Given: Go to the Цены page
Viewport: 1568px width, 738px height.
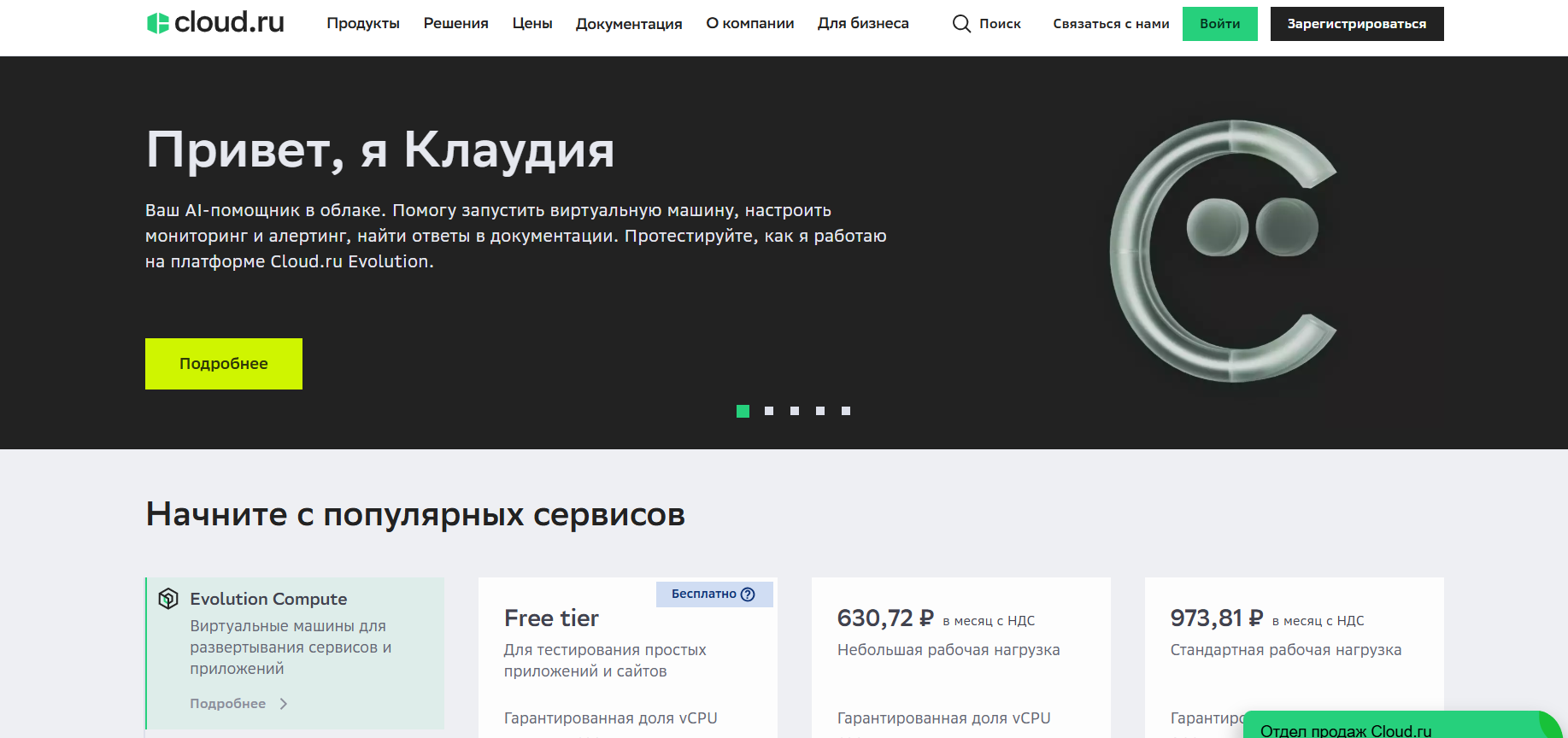Looking at the screenshot, I should pyautogui.click(x=532, y=24).
